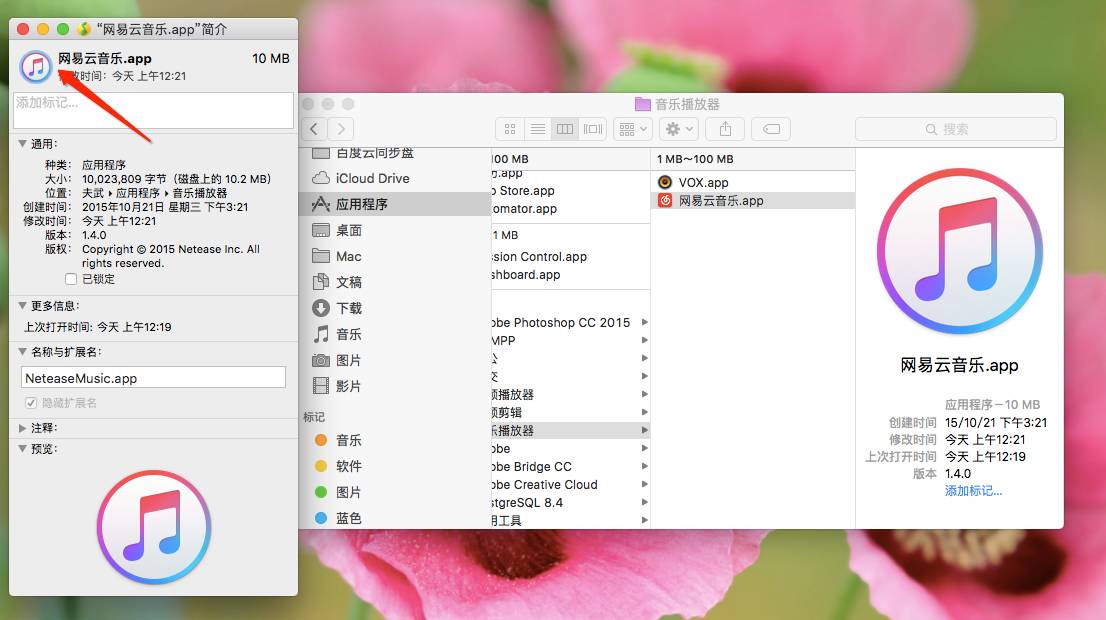The width and height of the screenshot is (1106, 620).
Task: Click the 添加标记… link in the preview pane
Action: [973, 491]
